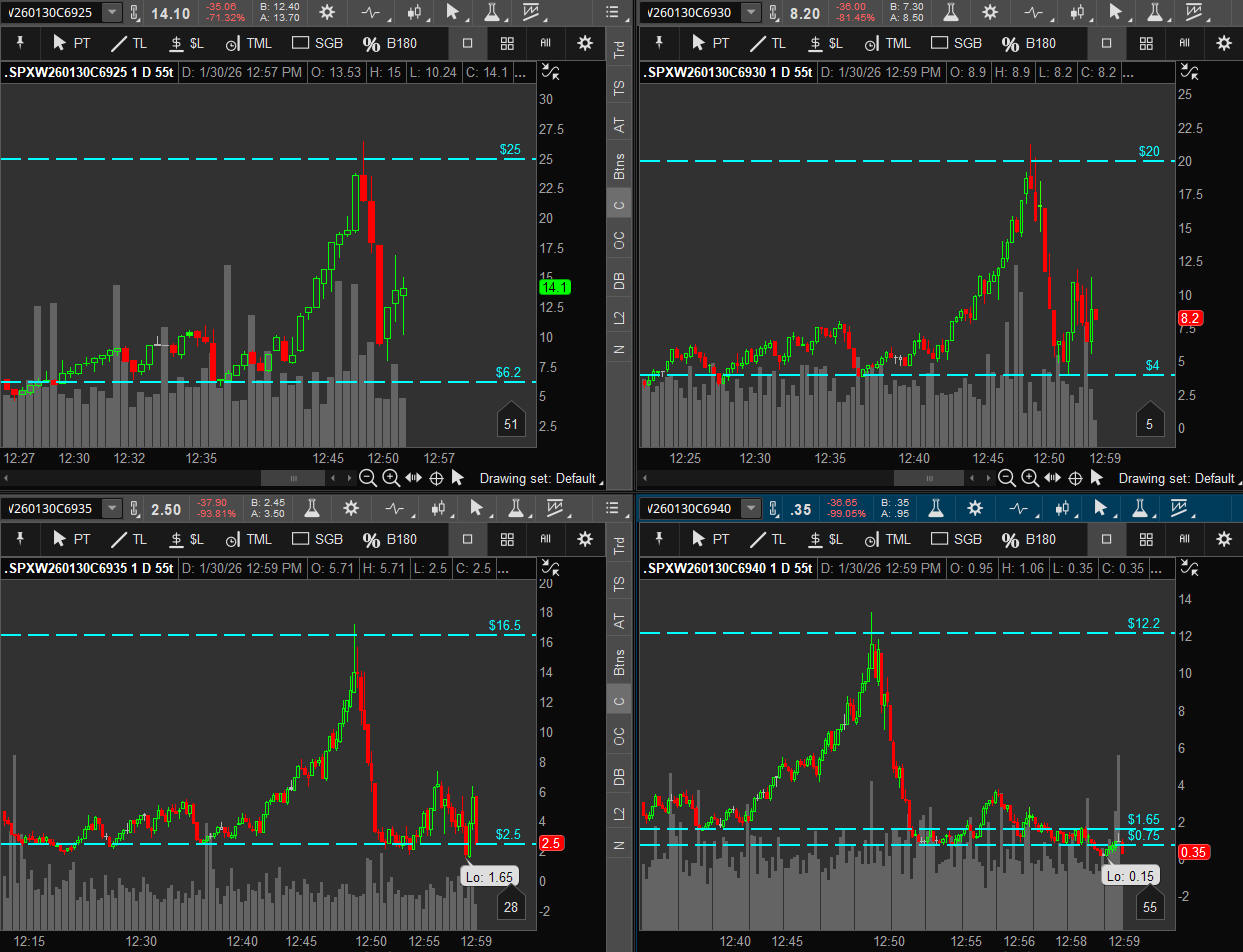Expand the Drawing set: Default menu on C6930
This screenshot has width=1243, height=952.
click(1176, 478)
